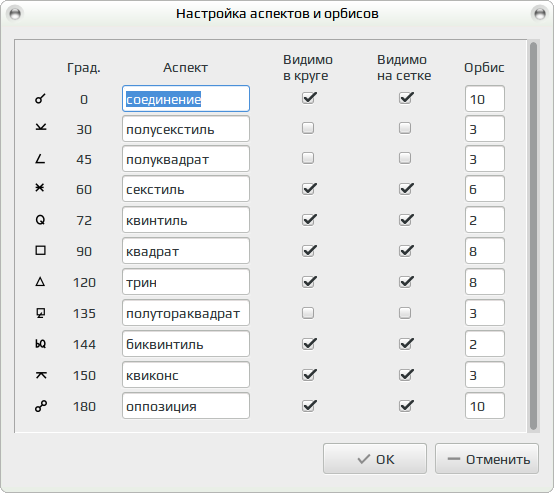Click the quincunx symbol beside 150
The width and height of the screenshot is (554, 493).
click(x=41, y=375)
